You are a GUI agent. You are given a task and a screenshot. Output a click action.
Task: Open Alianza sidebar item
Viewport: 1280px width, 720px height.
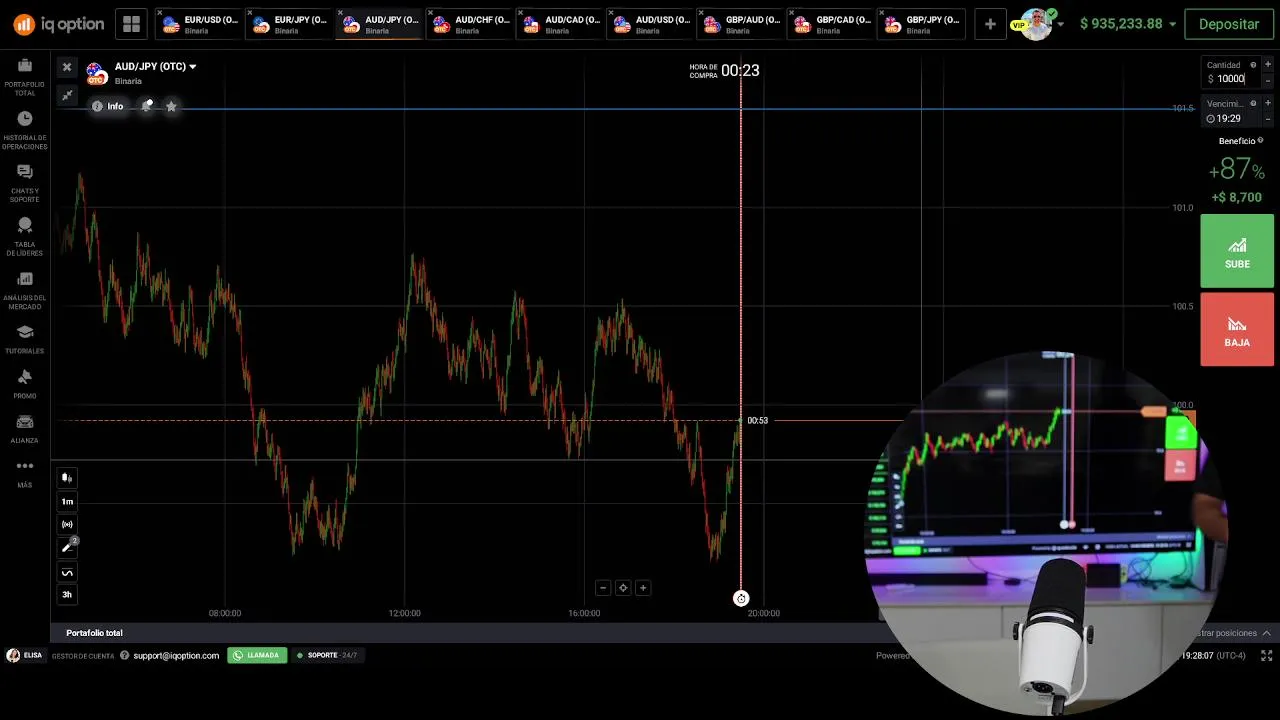25,428
